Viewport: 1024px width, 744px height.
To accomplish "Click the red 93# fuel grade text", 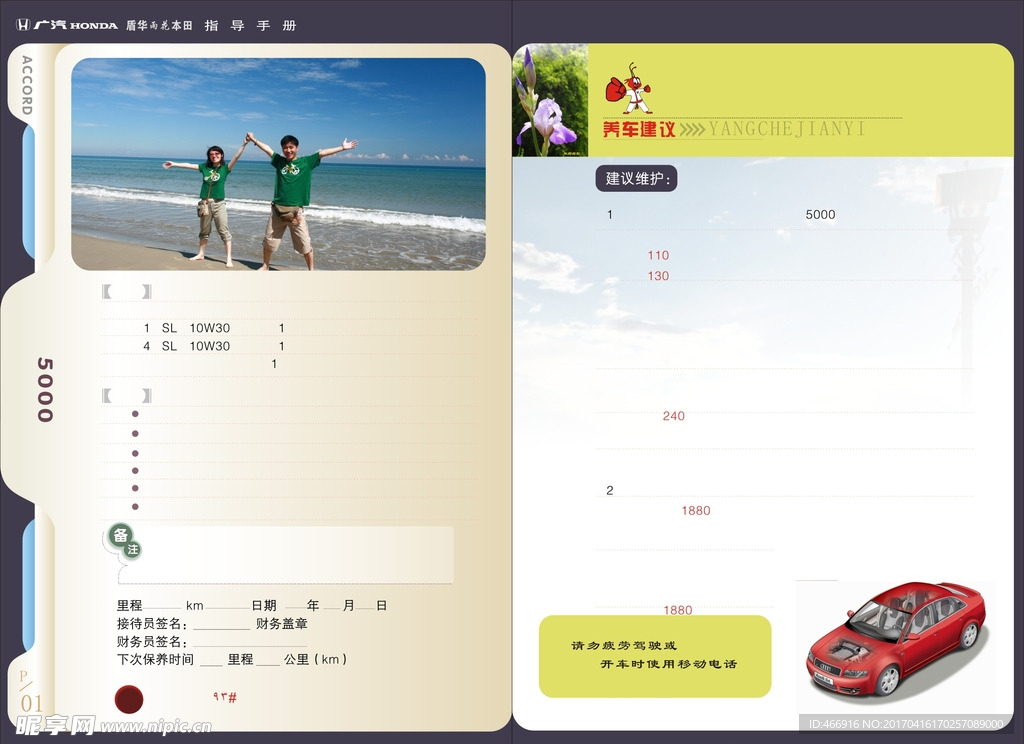I will (225, 697).
